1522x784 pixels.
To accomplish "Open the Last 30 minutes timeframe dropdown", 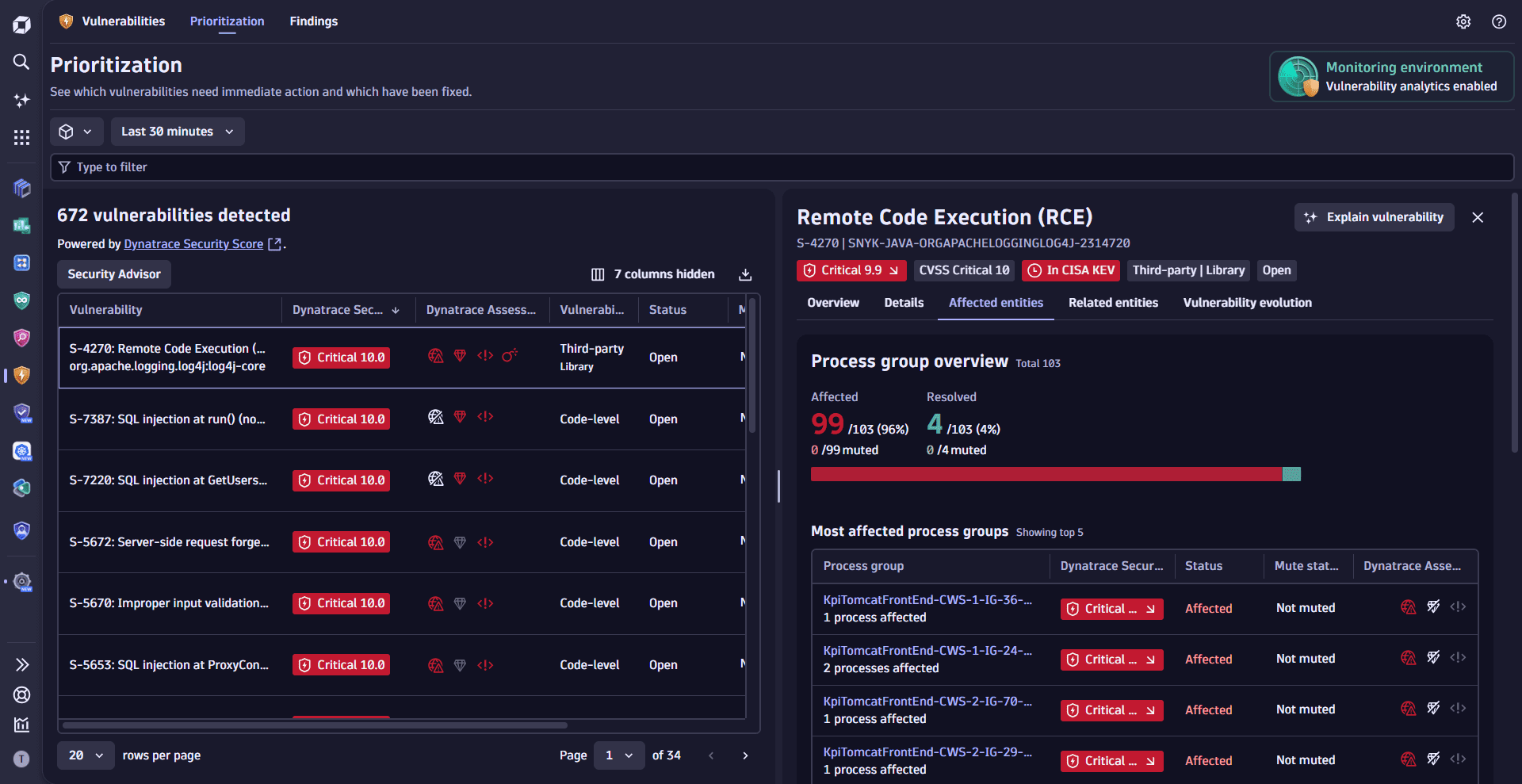I will point(177,131).
